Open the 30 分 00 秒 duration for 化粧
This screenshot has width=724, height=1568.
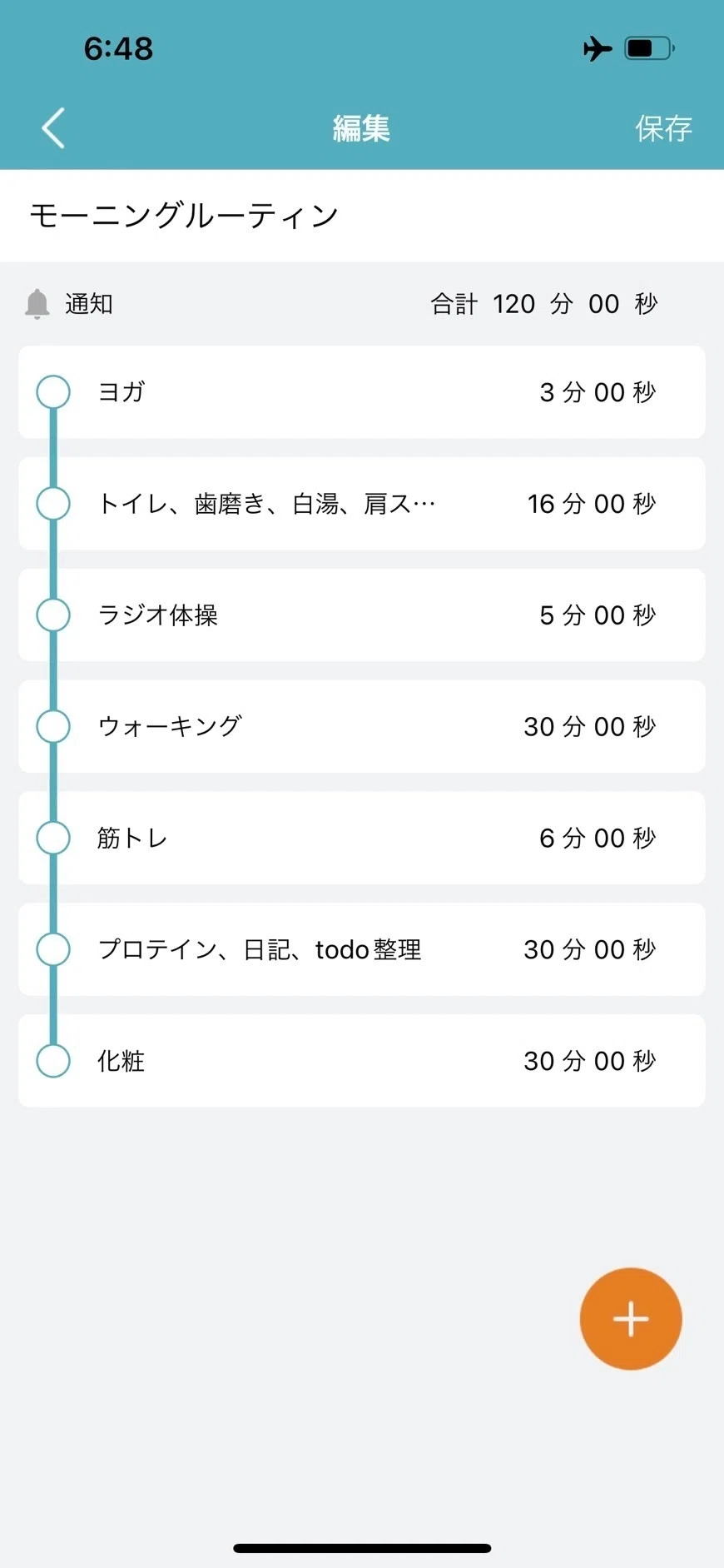coord(590,1061)
